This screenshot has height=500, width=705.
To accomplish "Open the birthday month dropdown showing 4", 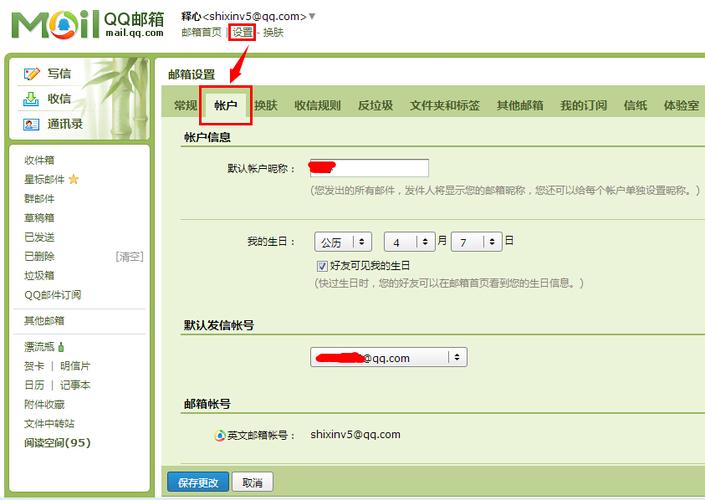I will click(410, 242).
